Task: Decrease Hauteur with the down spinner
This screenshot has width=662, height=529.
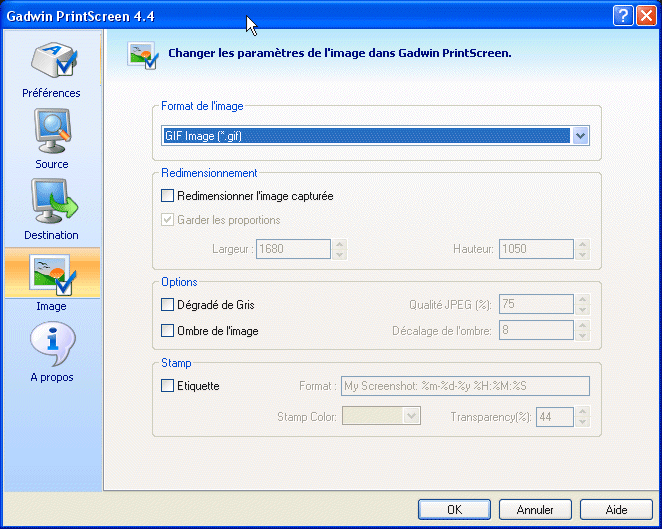Action: 583,254
